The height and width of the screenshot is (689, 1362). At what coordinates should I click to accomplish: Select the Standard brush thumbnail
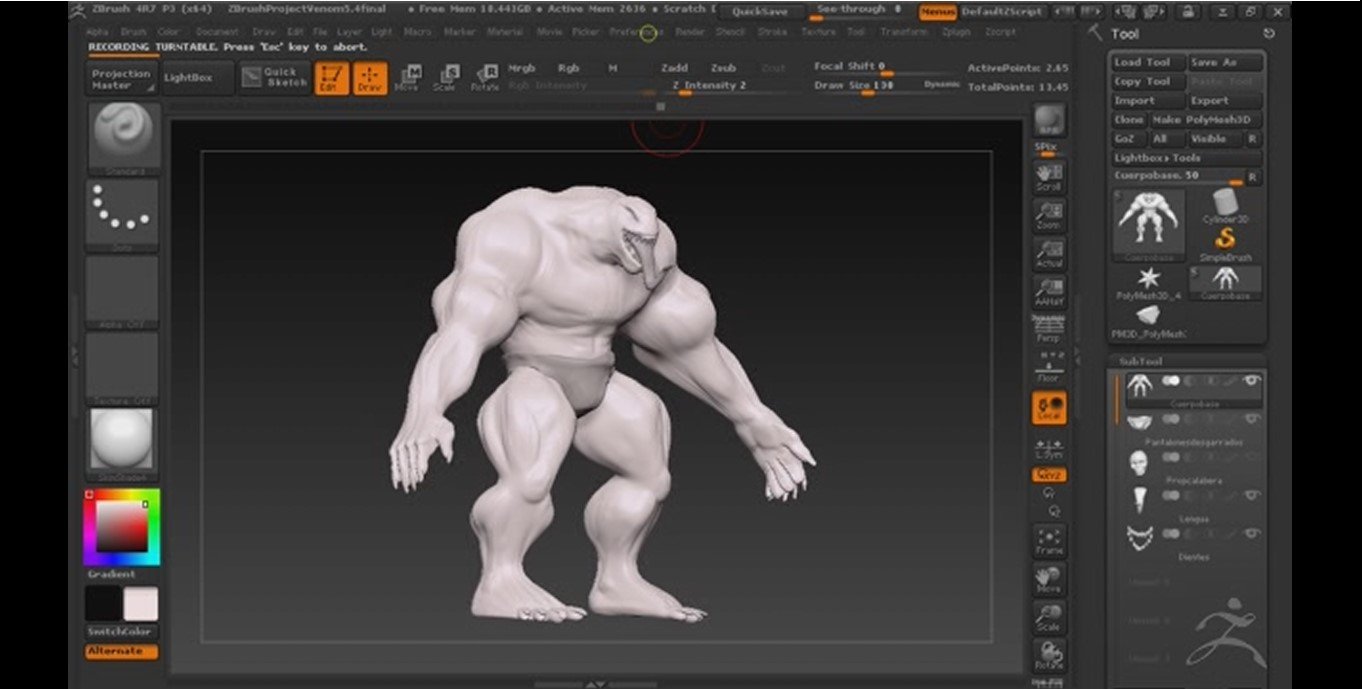pyautogui.click(x=124, y=138)
